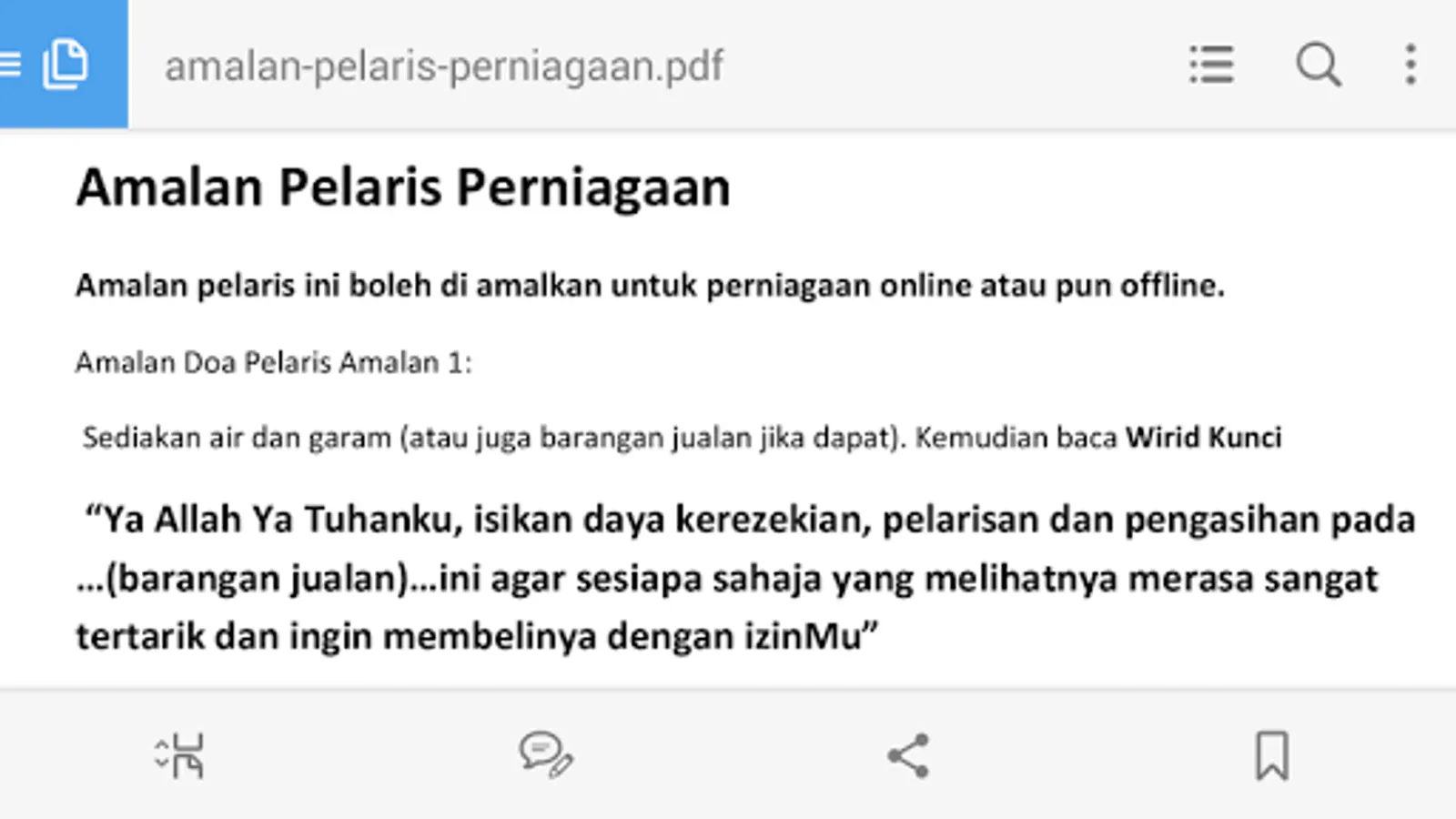Switch page view mode icon

(179, 755)
